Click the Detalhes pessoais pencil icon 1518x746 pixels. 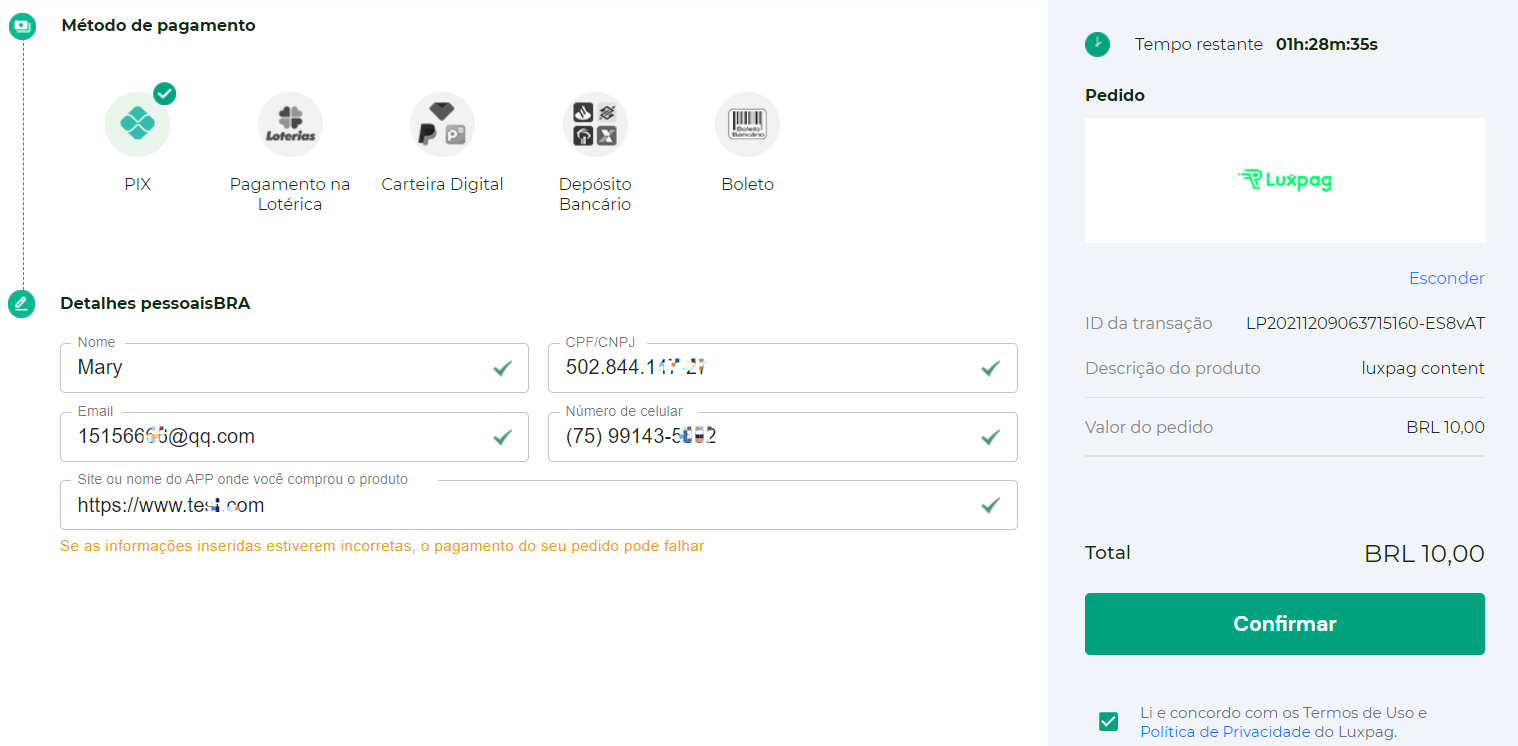(x=22, y=304)
